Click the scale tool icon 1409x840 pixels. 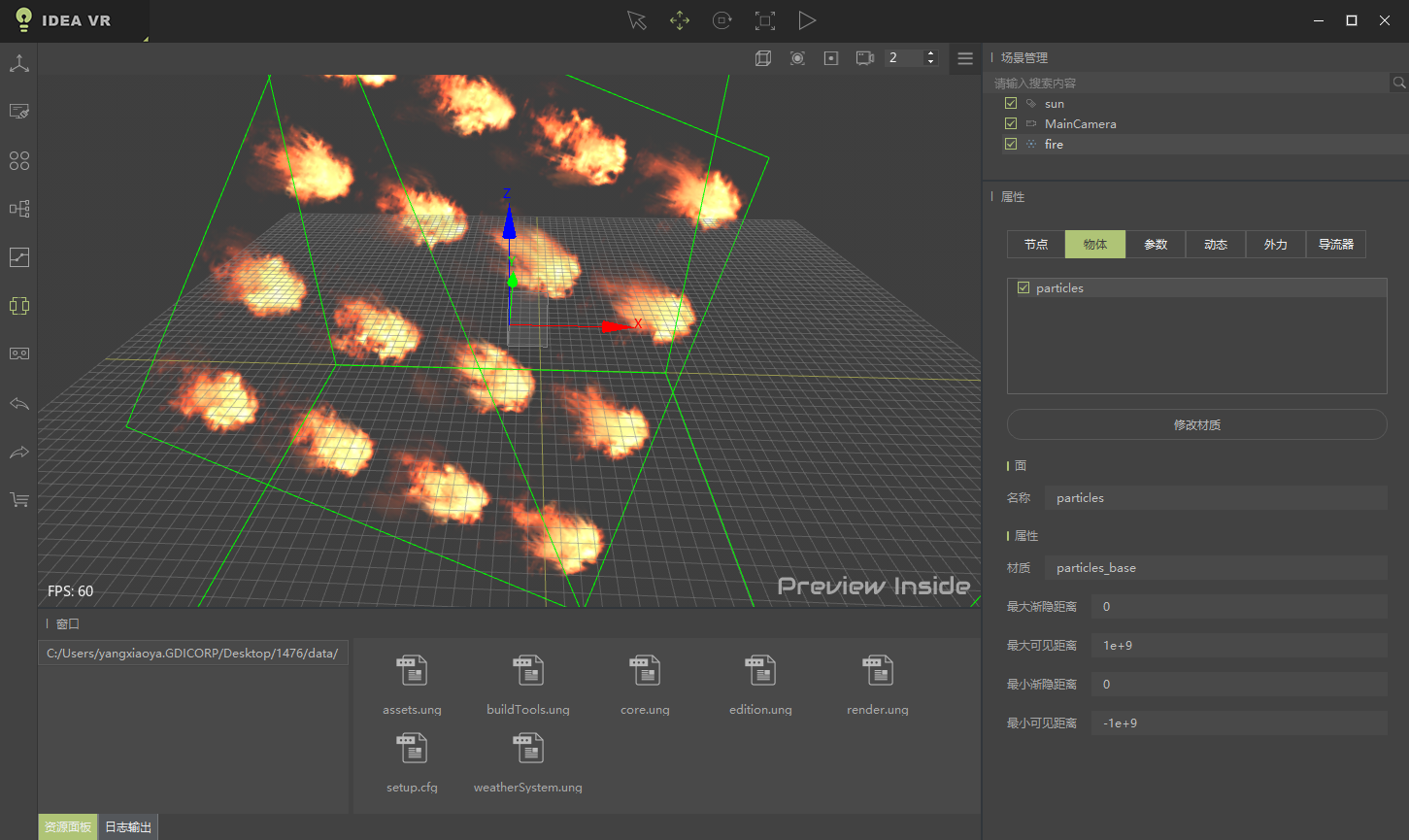(x=765, y=20)
